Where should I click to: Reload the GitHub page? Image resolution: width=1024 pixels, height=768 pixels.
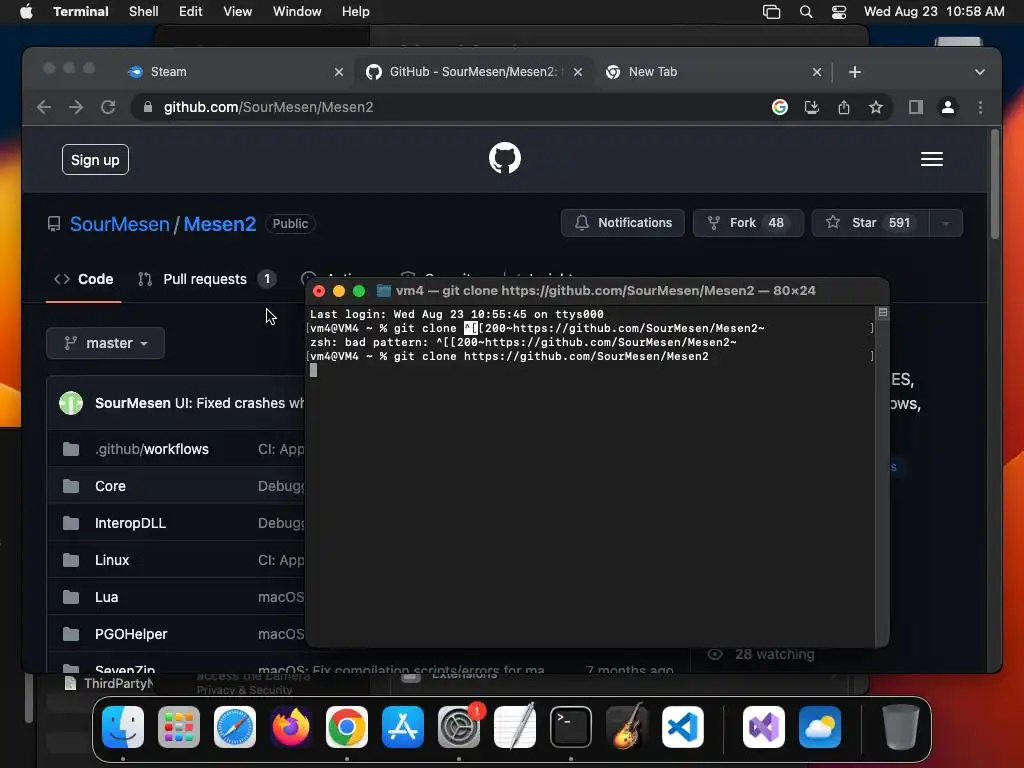pos(108,107)
